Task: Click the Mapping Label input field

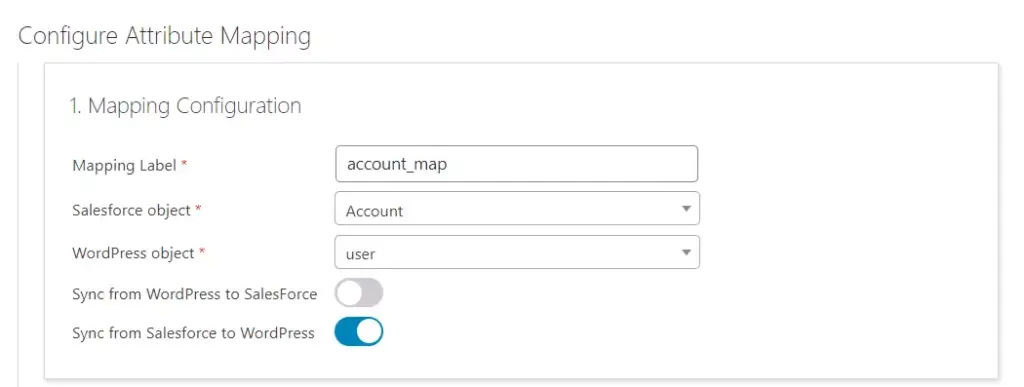Action: pyautogui.click(x=517, y=164)
